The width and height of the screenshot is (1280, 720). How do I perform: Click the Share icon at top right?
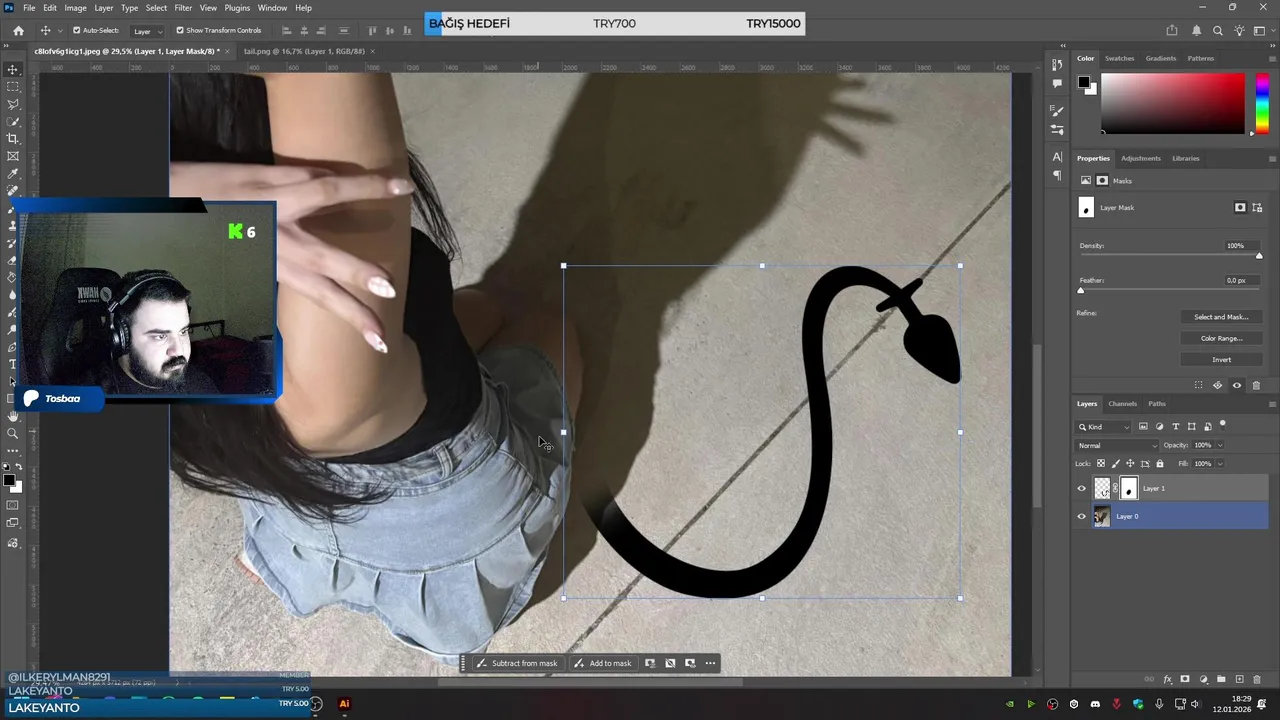click(1172, 30)
